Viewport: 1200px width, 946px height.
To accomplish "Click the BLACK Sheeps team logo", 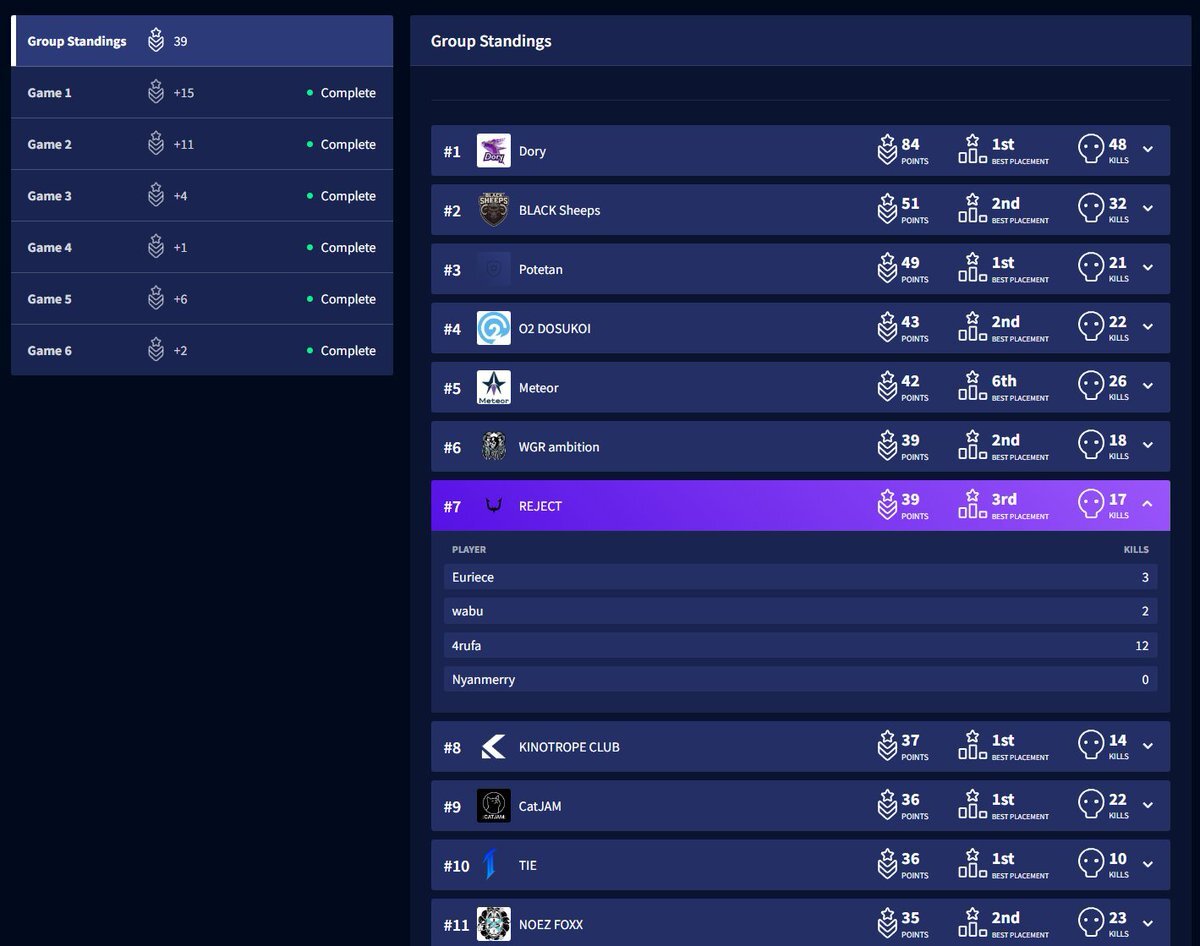I will click(x=494, y=210).
